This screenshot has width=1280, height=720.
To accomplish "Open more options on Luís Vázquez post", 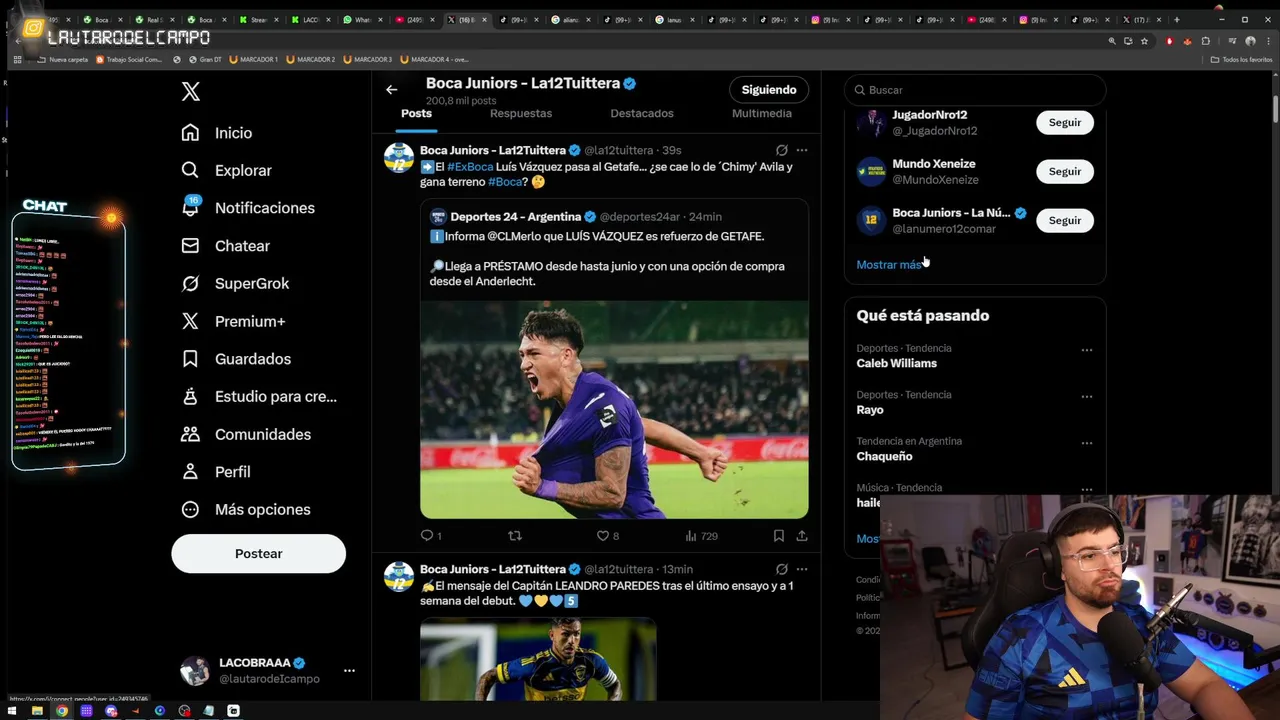I will tap(802, 150).
